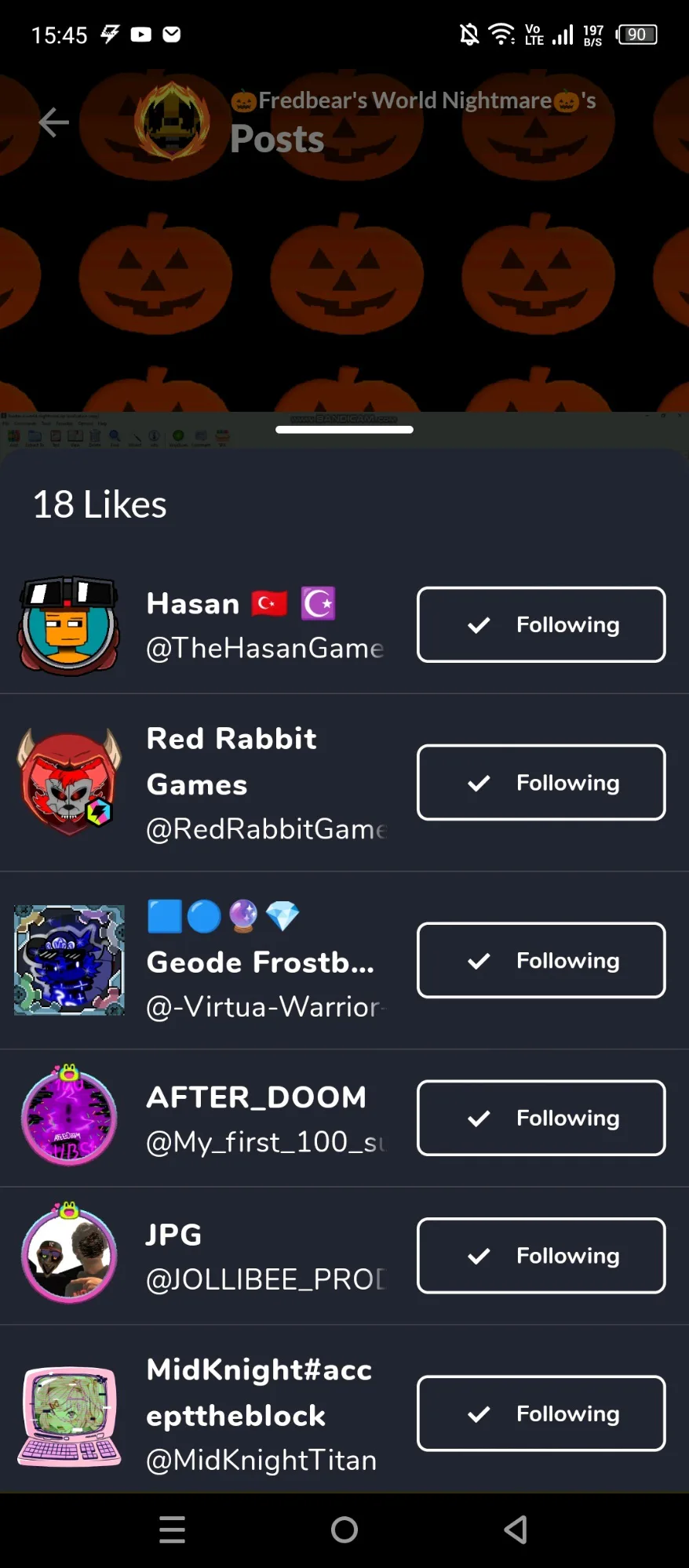Toggle Following for MidKnight#accepttheblock

(x=541, y=1413)
